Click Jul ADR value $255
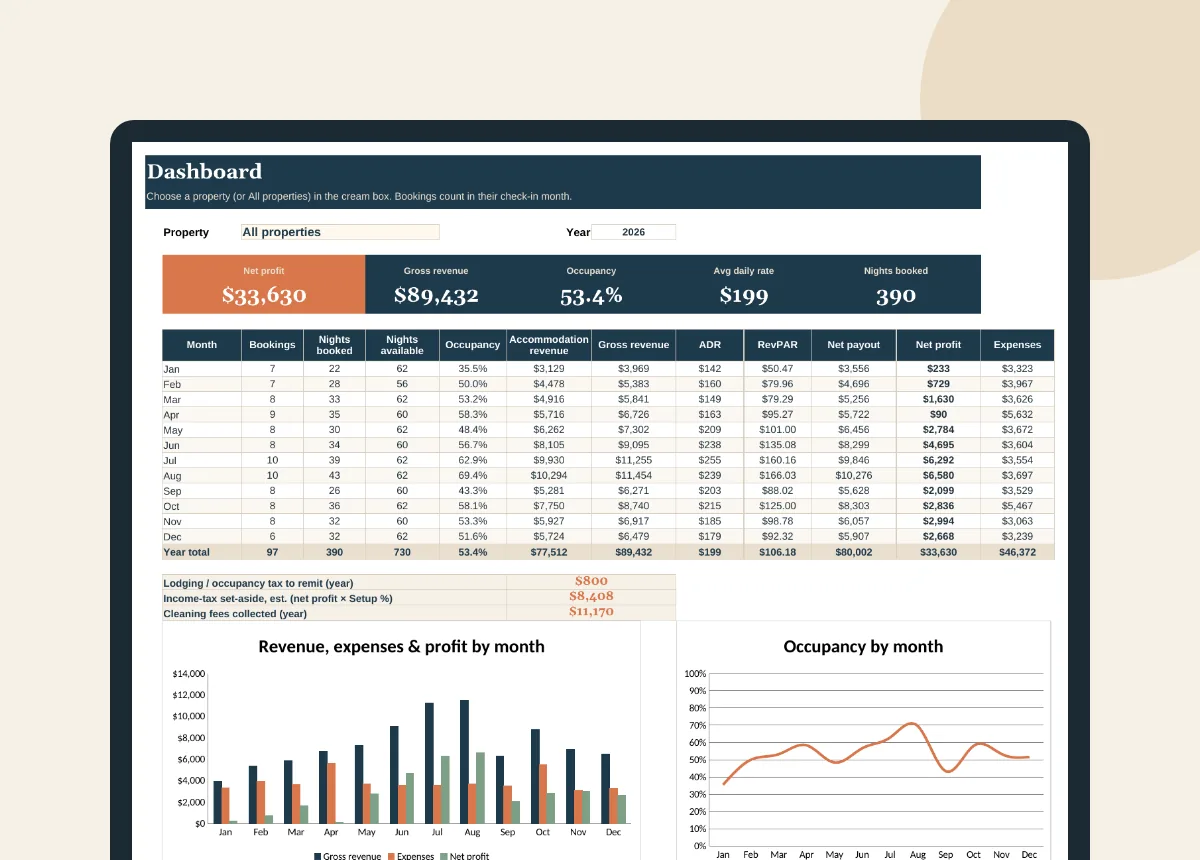1200x860 pixels. click(710, 460)
